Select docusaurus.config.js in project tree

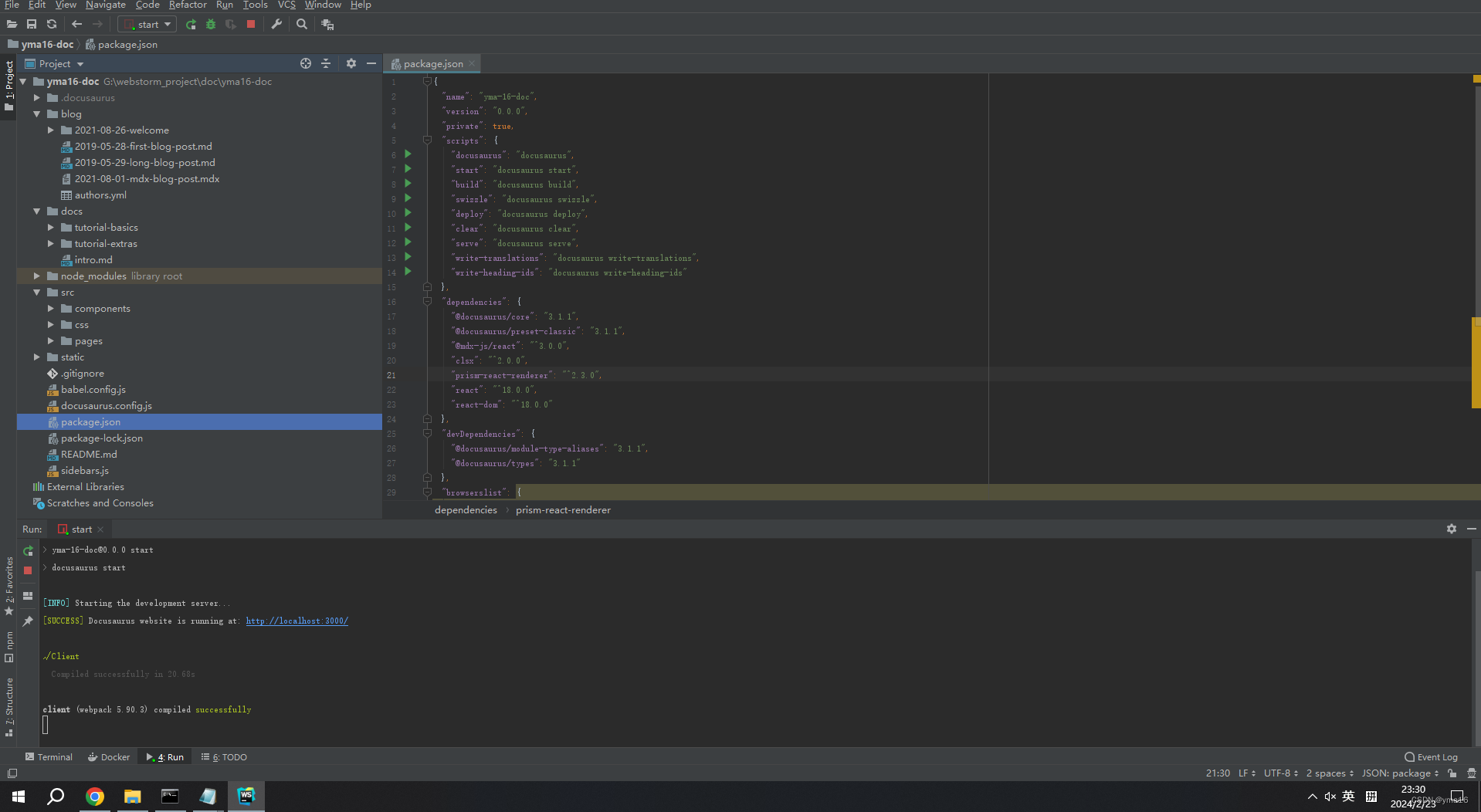[107, 406]
